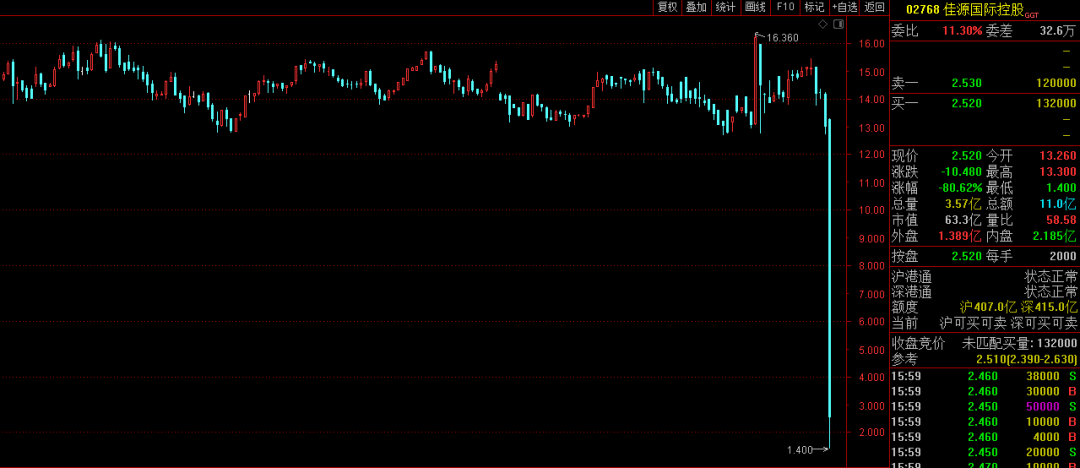Click the 每手 value 2000
This screenshot has width=1080, height=468.
[1062, 256]
